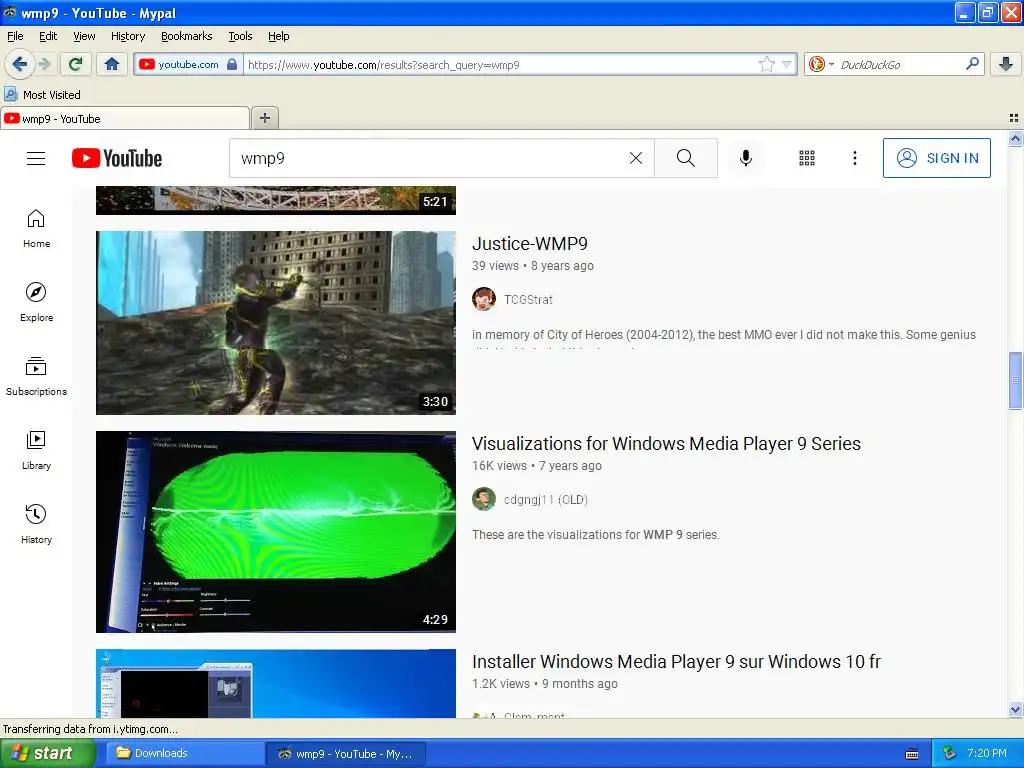Click the page scrollbar down arrow

(x=1015, y=710)
